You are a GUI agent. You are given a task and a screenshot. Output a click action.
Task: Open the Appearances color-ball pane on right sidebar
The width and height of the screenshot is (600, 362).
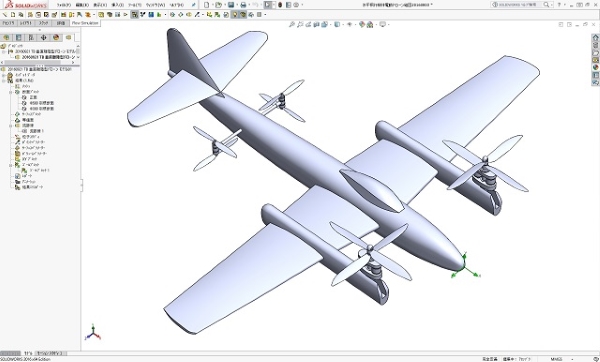[595, 67]
